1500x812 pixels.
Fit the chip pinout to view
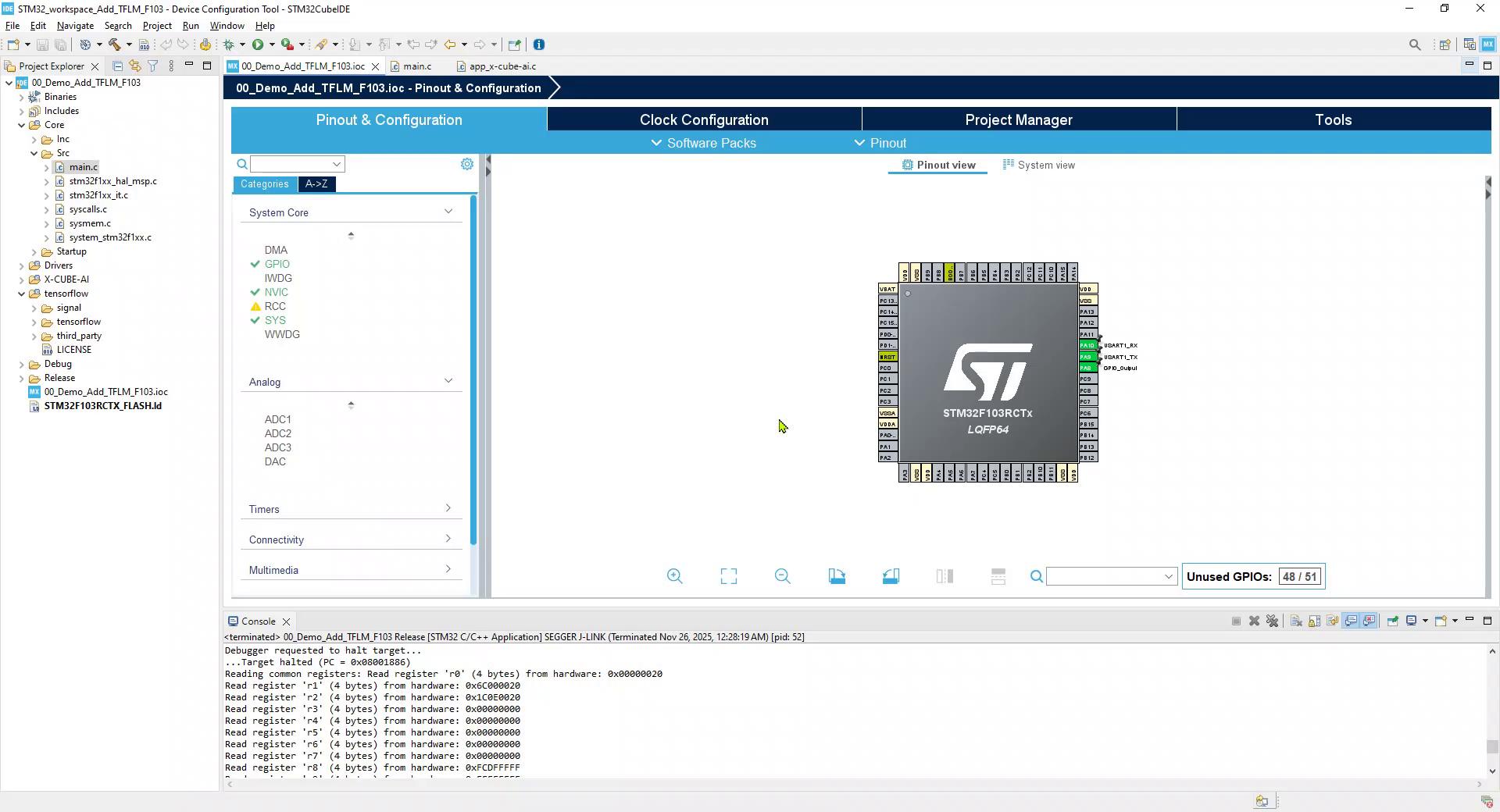[729, 576]
